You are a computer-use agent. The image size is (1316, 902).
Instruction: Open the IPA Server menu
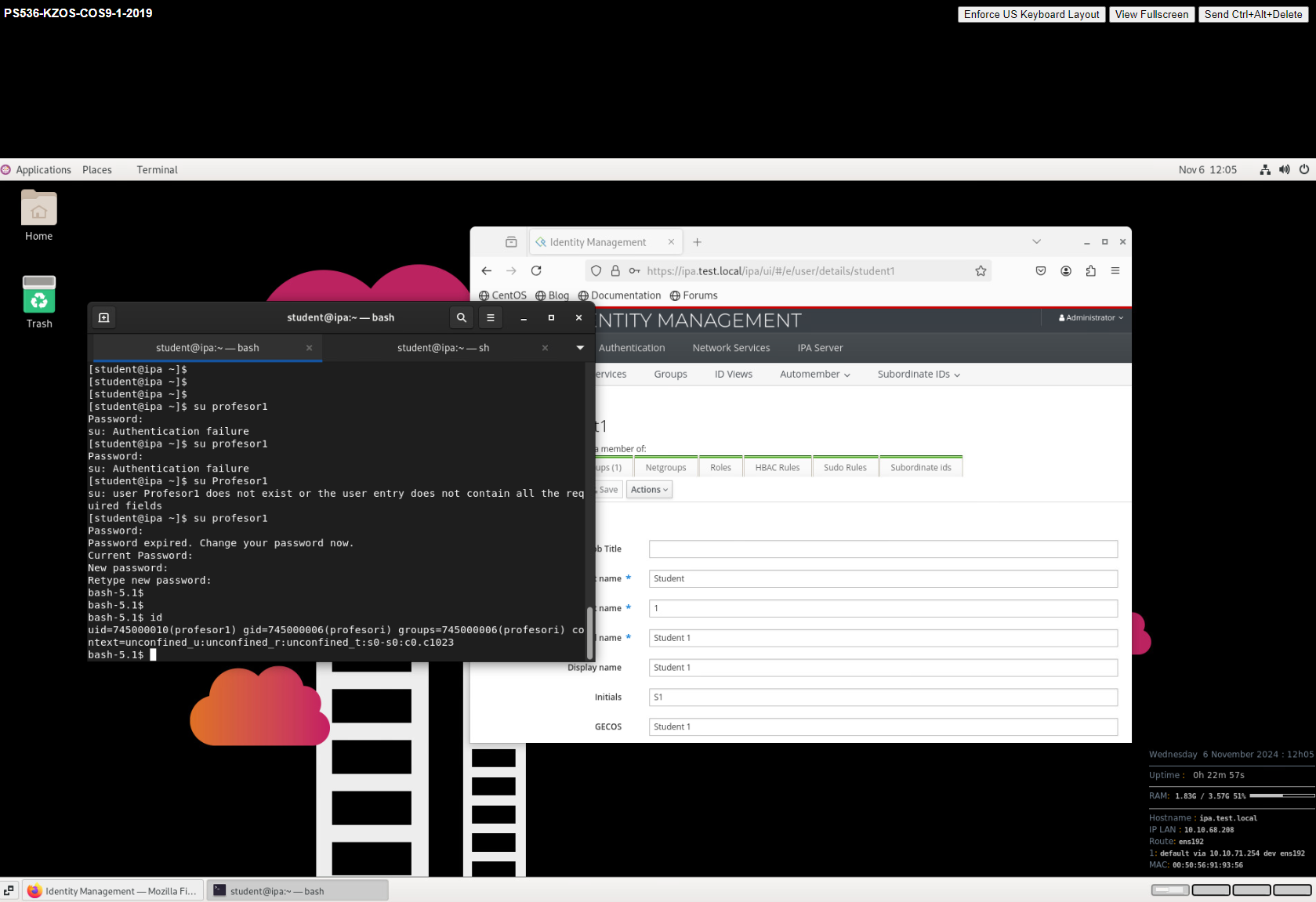click(820, 348)
